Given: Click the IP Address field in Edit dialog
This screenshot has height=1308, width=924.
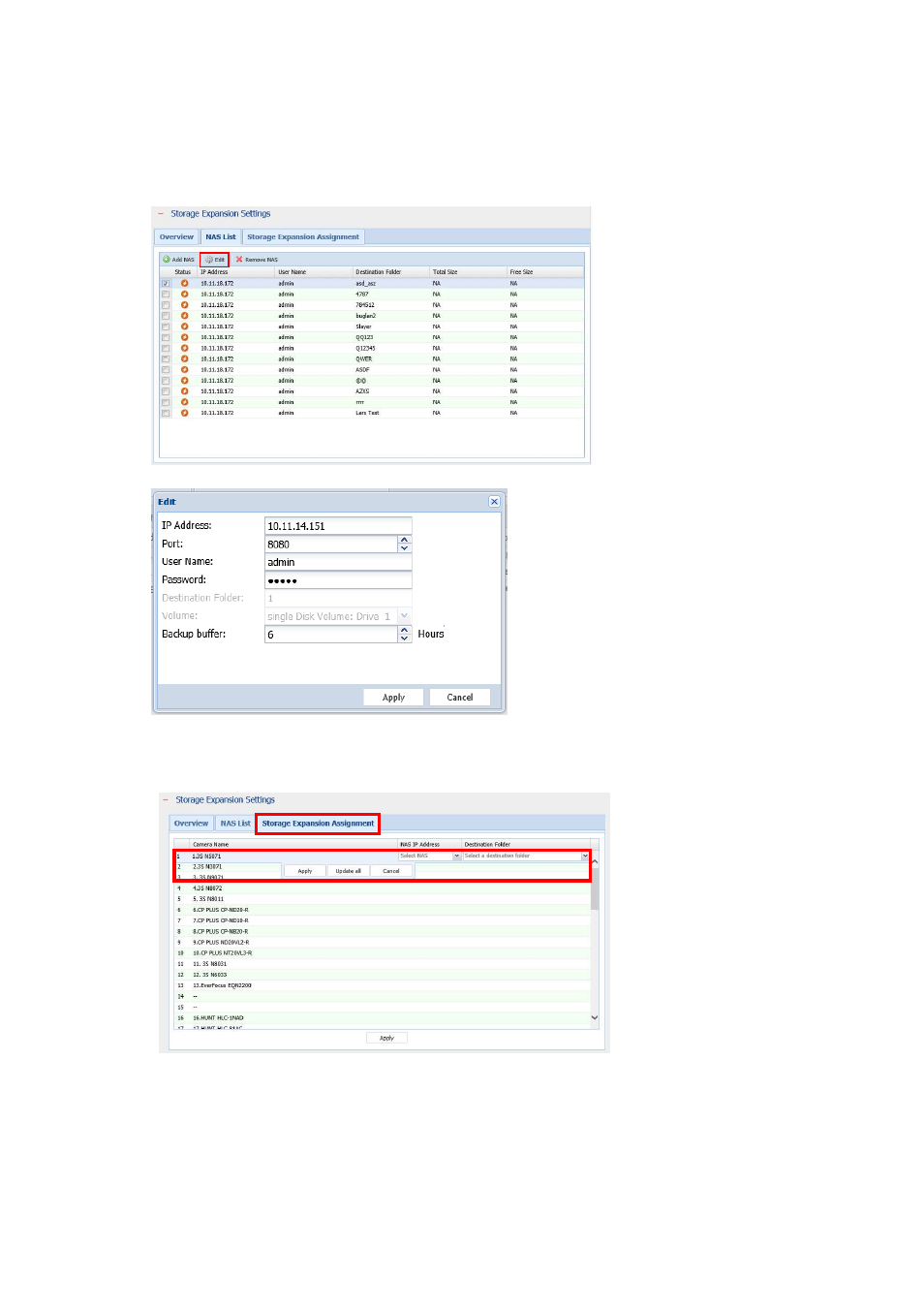Looking at the screenshot, I should pyautogui.click(x=338, y=526).
